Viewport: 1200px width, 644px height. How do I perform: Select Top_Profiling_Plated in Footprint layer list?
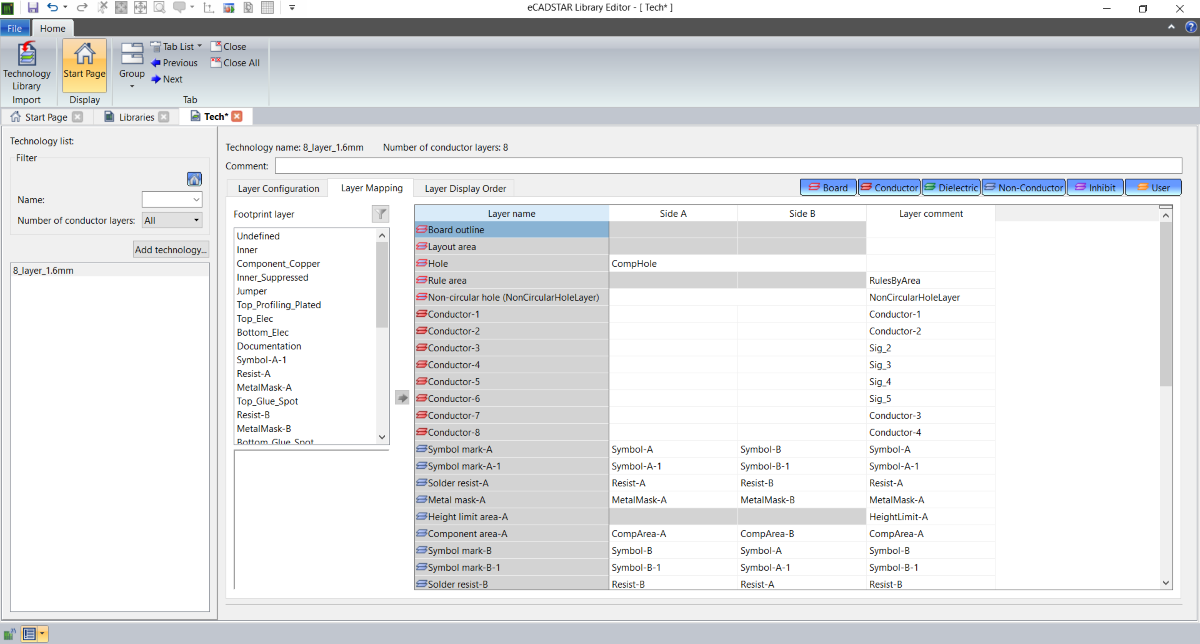pyautogui.click(x=305, y=305)
